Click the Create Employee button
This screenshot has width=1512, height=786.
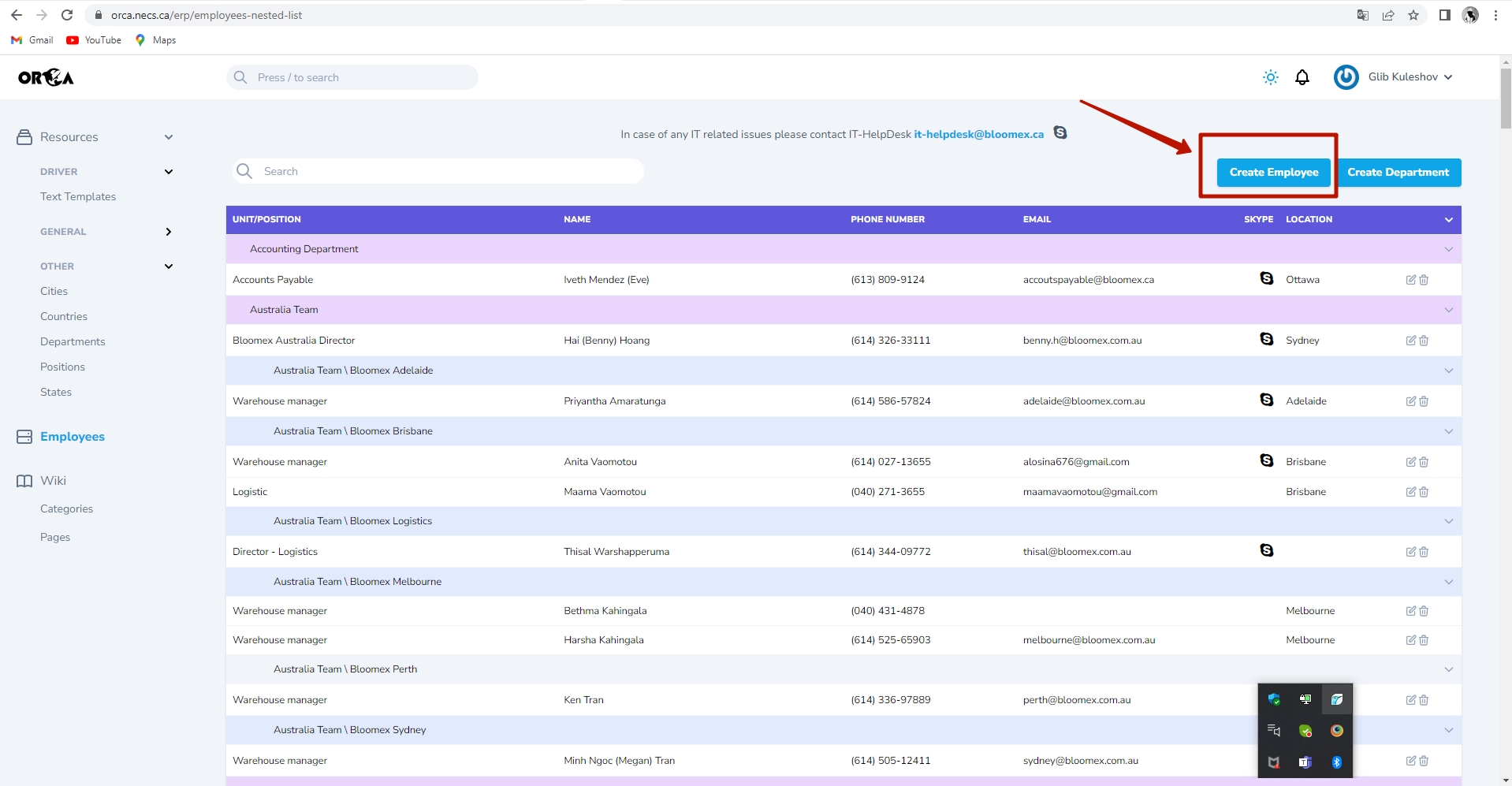pos(1273,173)
